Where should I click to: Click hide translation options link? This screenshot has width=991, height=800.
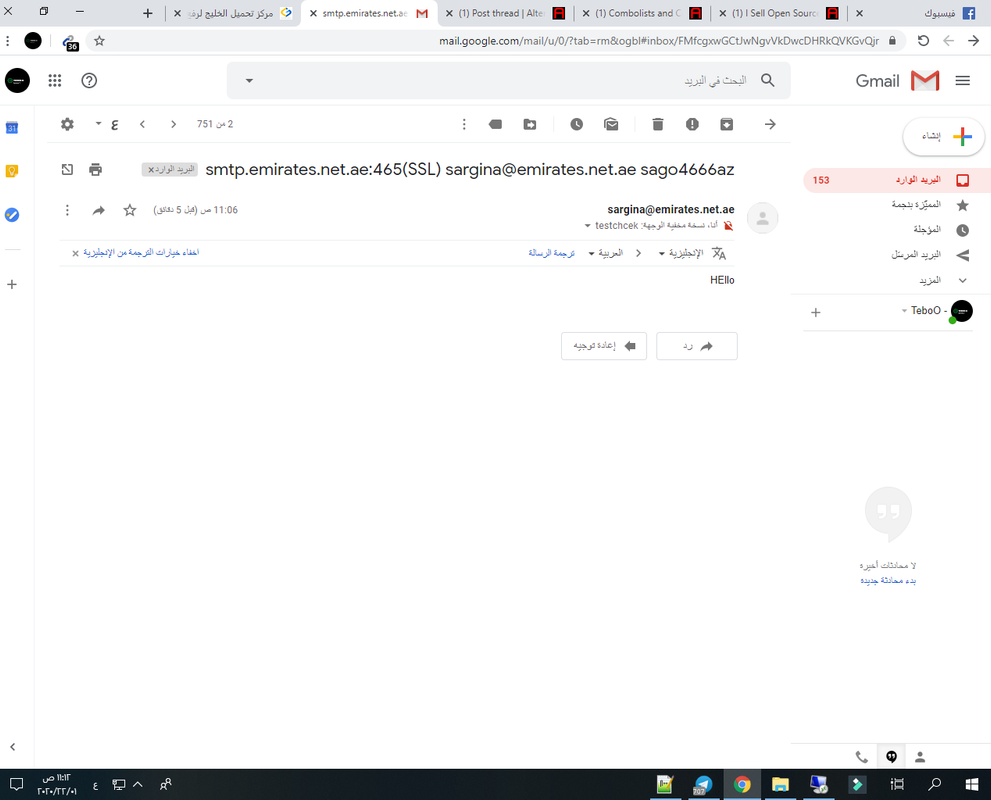pos(141,252)
